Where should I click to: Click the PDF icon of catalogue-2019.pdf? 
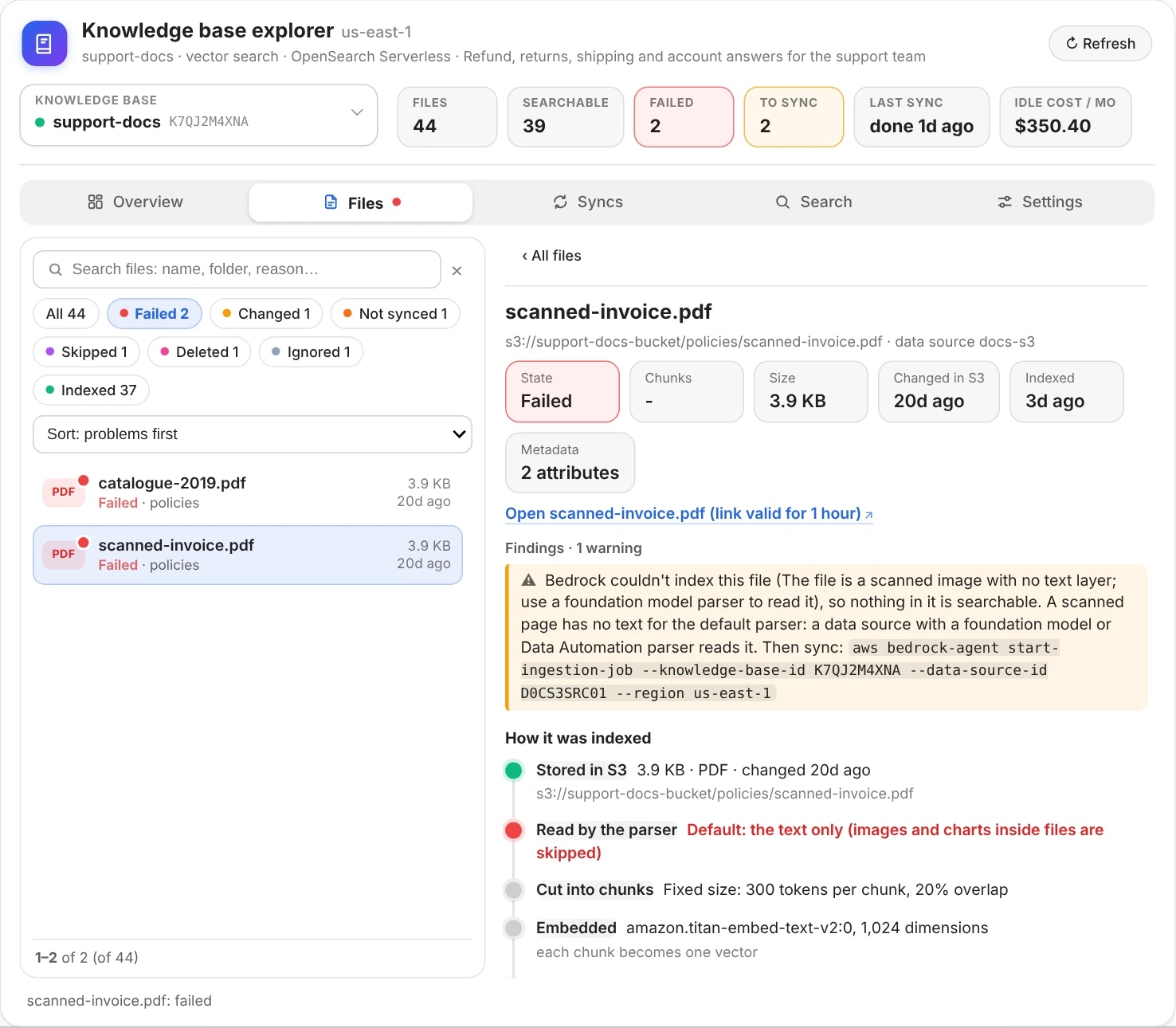pyautogui.click(x=64, y=492)
